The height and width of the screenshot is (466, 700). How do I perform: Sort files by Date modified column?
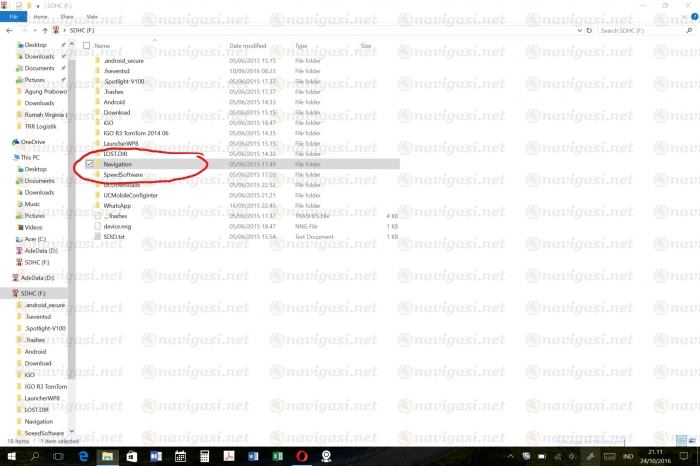(248, 46)
